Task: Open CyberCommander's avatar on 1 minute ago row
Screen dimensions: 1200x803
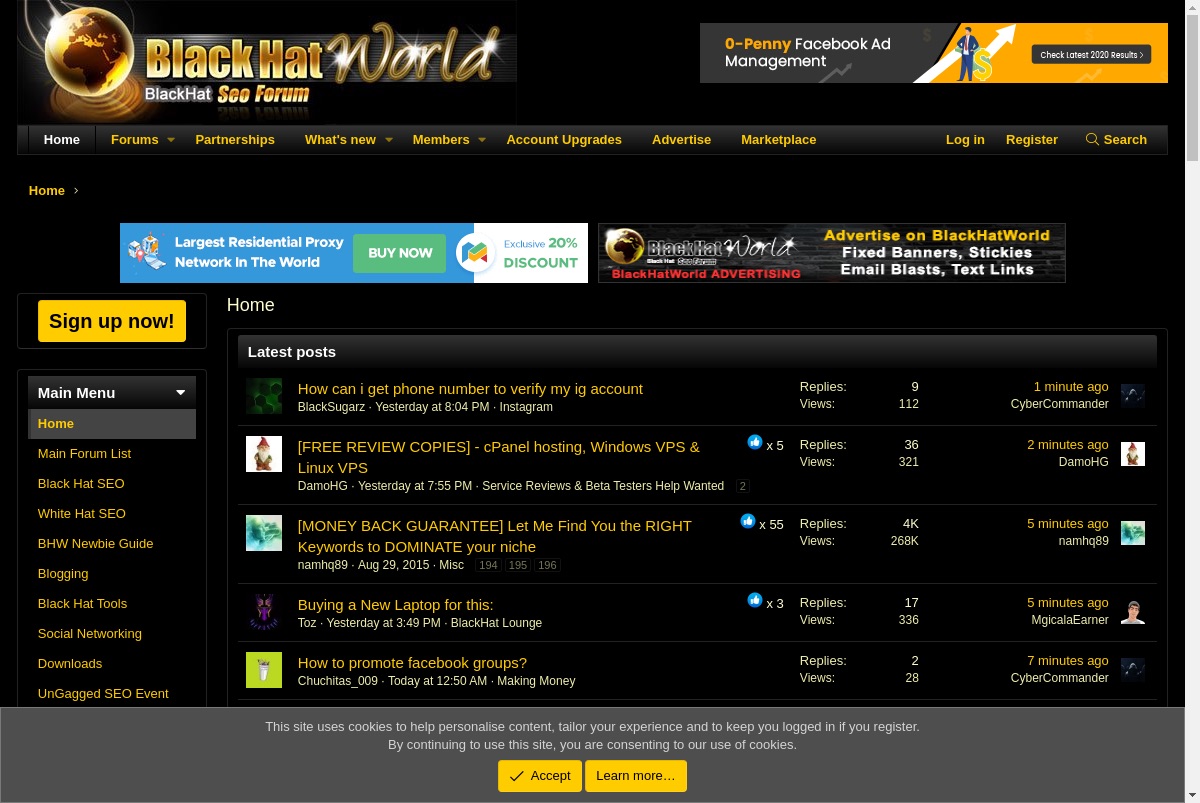Action: coord(1133,396)
